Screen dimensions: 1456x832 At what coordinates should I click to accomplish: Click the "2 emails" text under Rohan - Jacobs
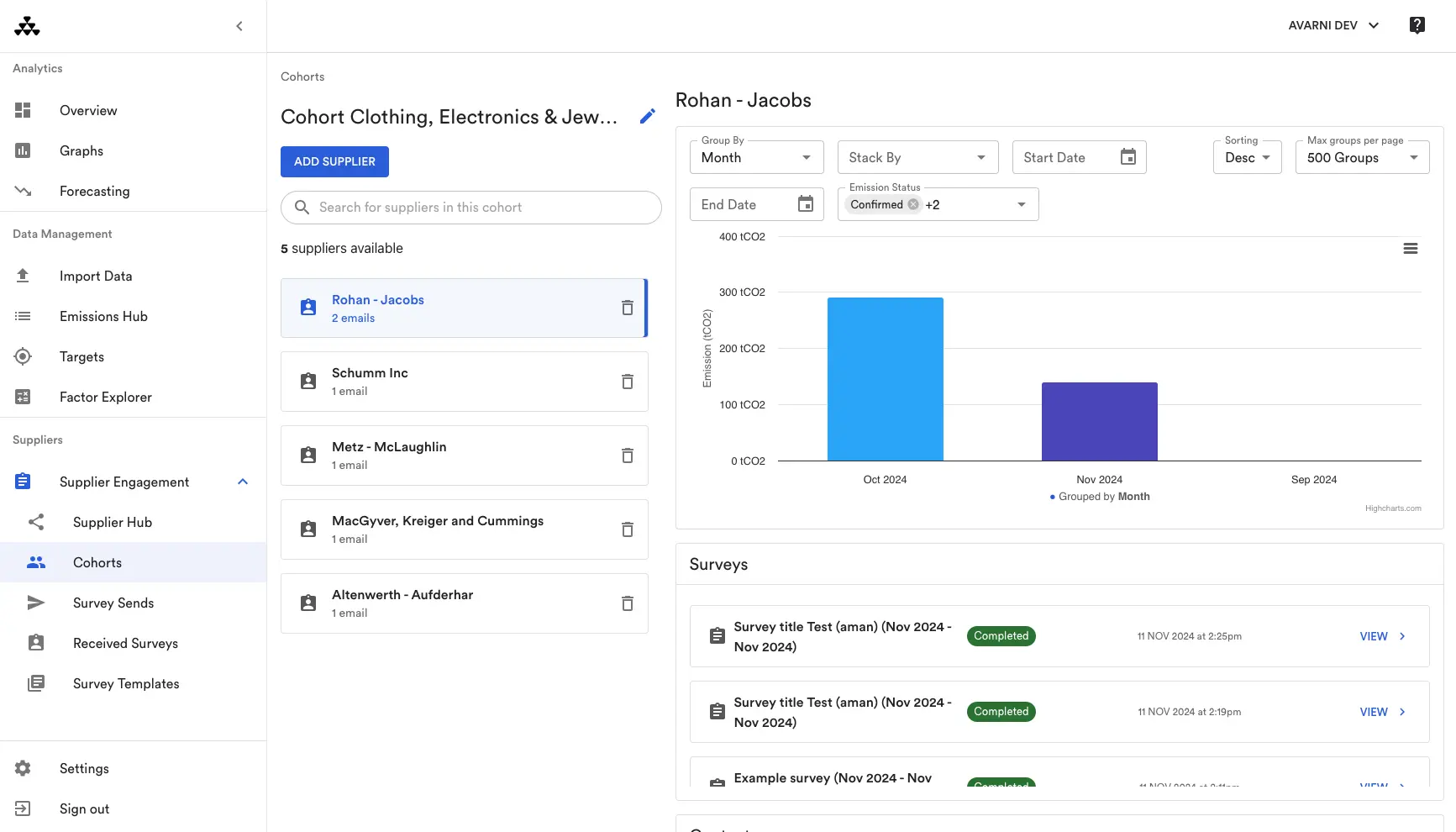tap(353, 319)
